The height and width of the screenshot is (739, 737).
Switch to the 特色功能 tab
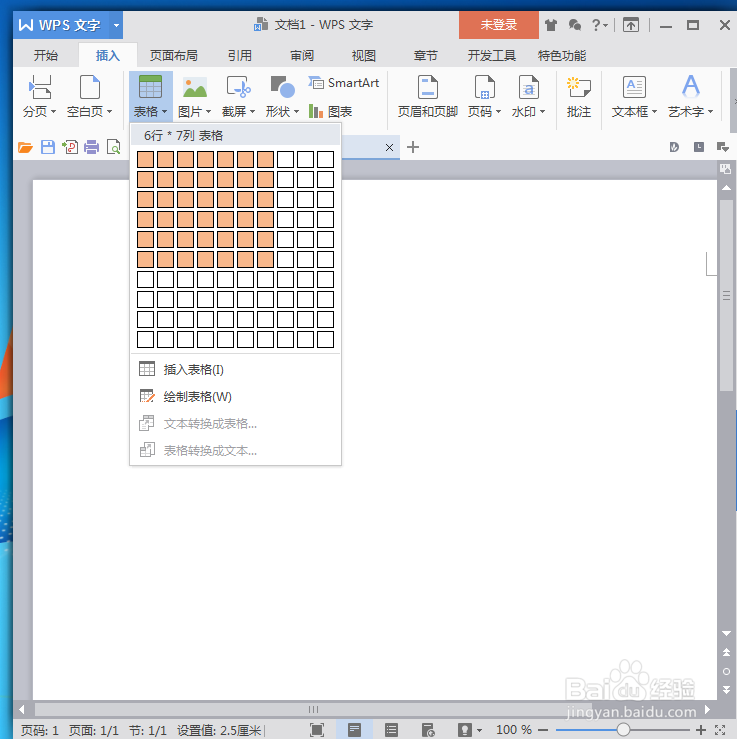click(x=562, y=56)
